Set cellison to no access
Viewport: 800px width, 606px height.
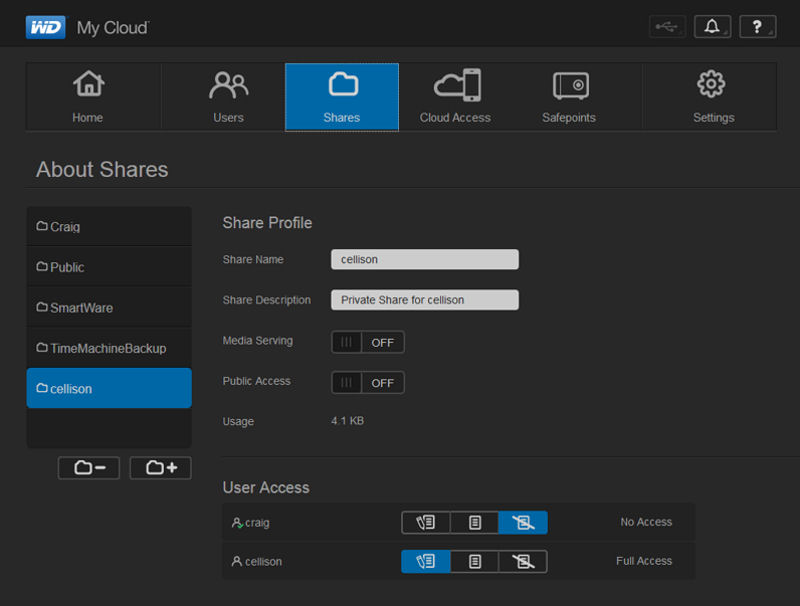point(523,561)
